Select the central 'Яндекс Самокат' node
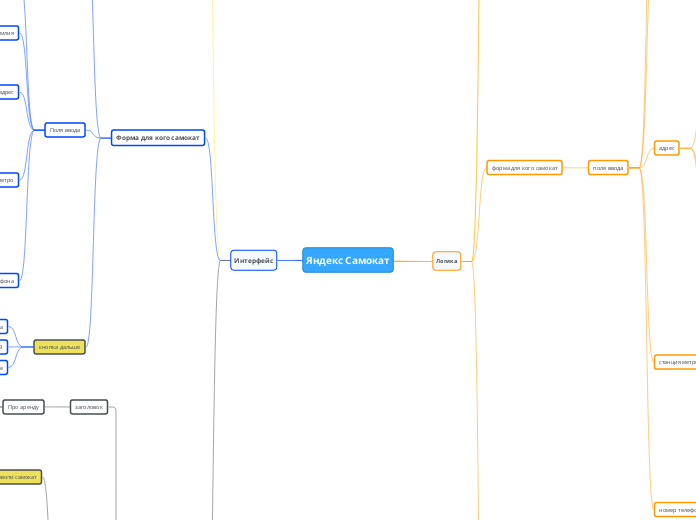The image size is (696, 520). click(348, 260)
